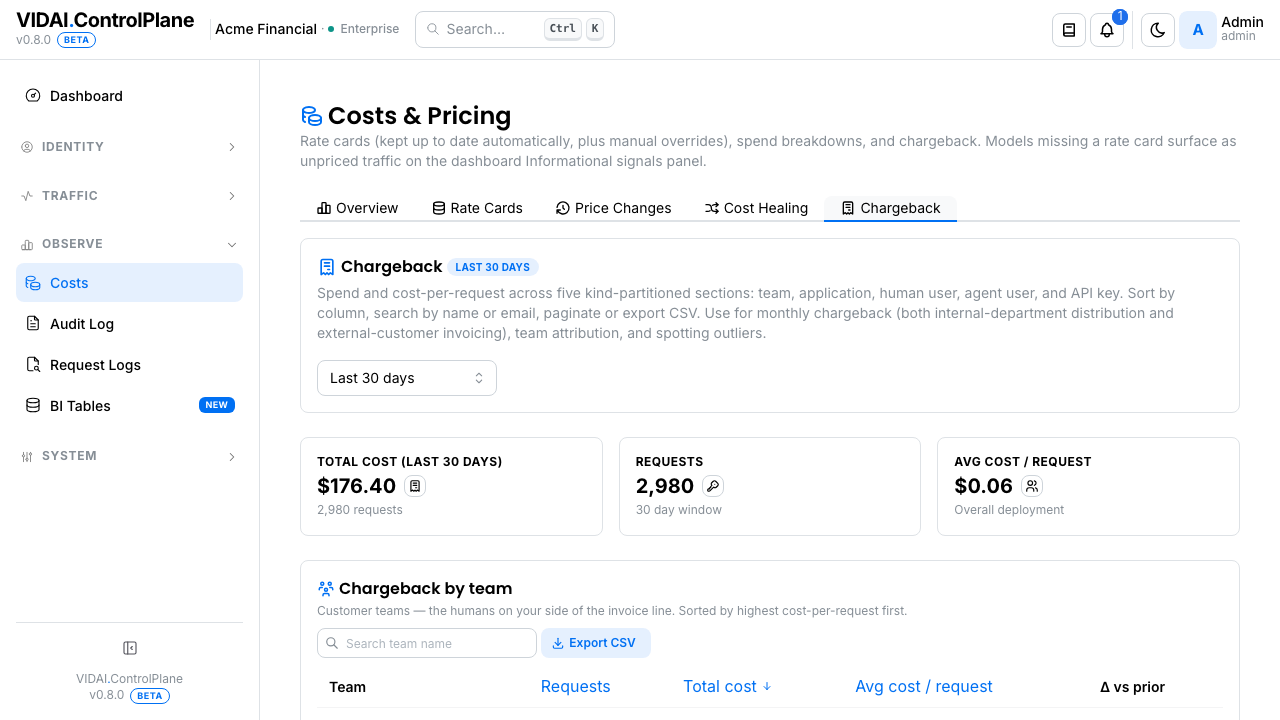Image resolution: width=1280 pixels, height=720 pixels.
Task: Open notifications bell icon
Action: click(x=1107, y=30)
